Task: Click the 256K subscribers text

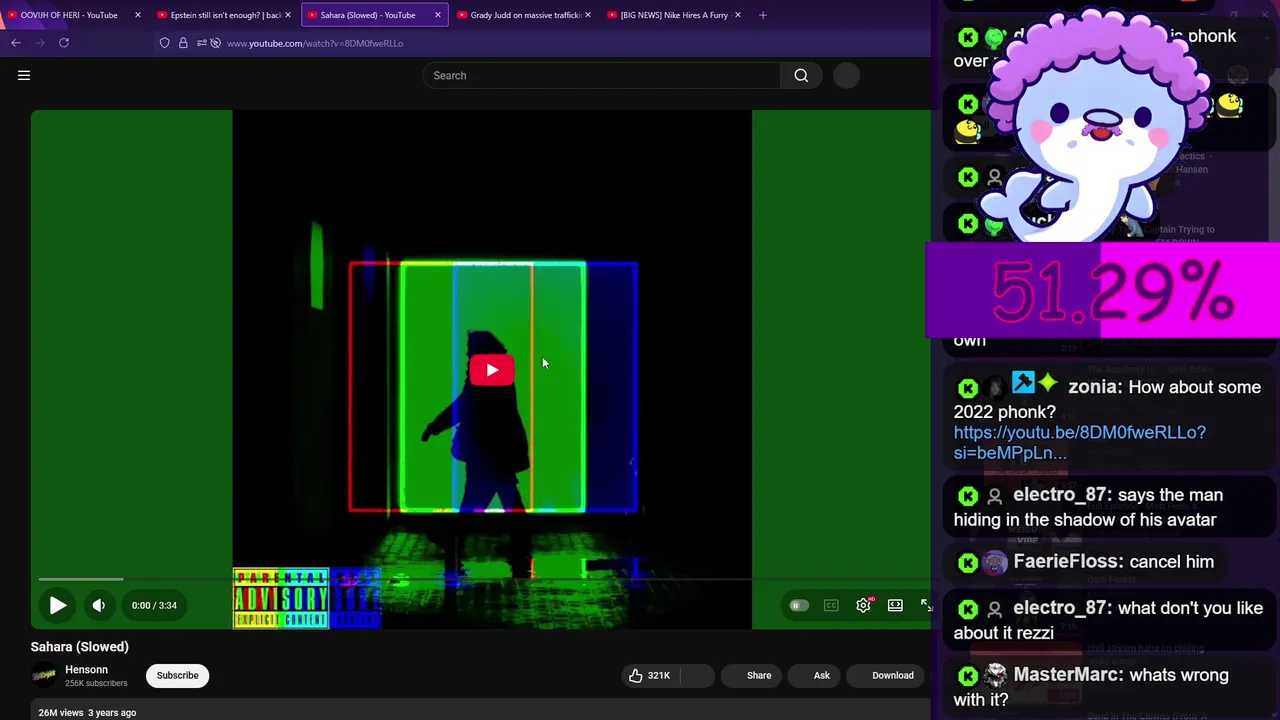Action: click(96, 683)
